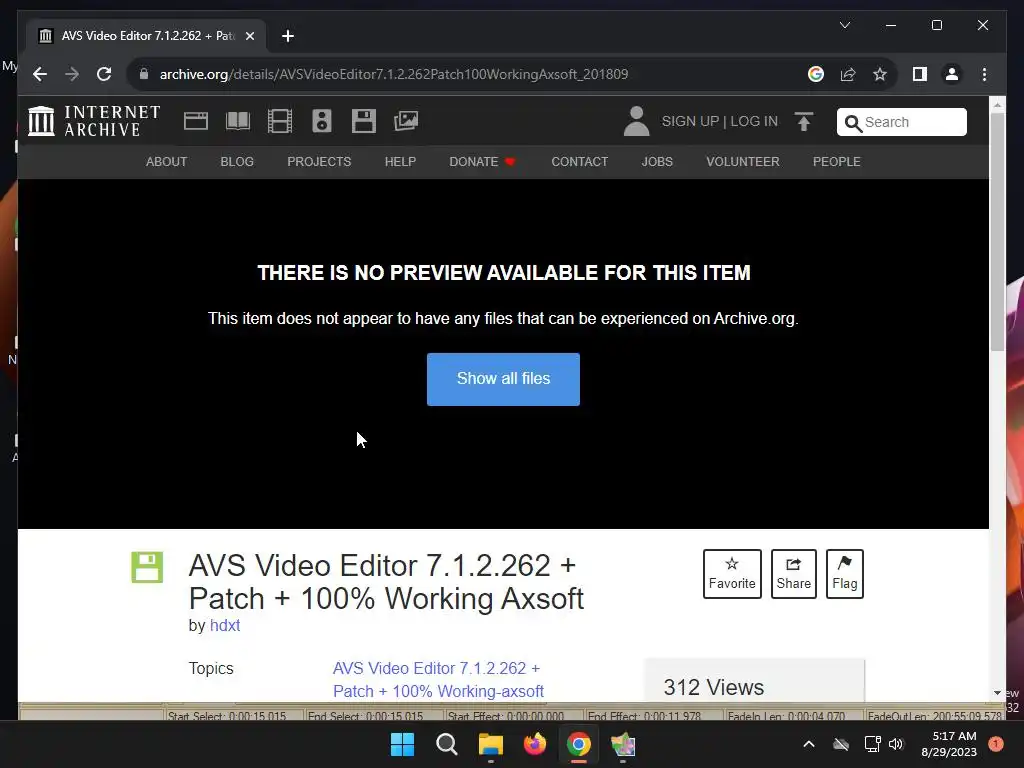Click the "312 Views" text

click(x=714, y=688)
